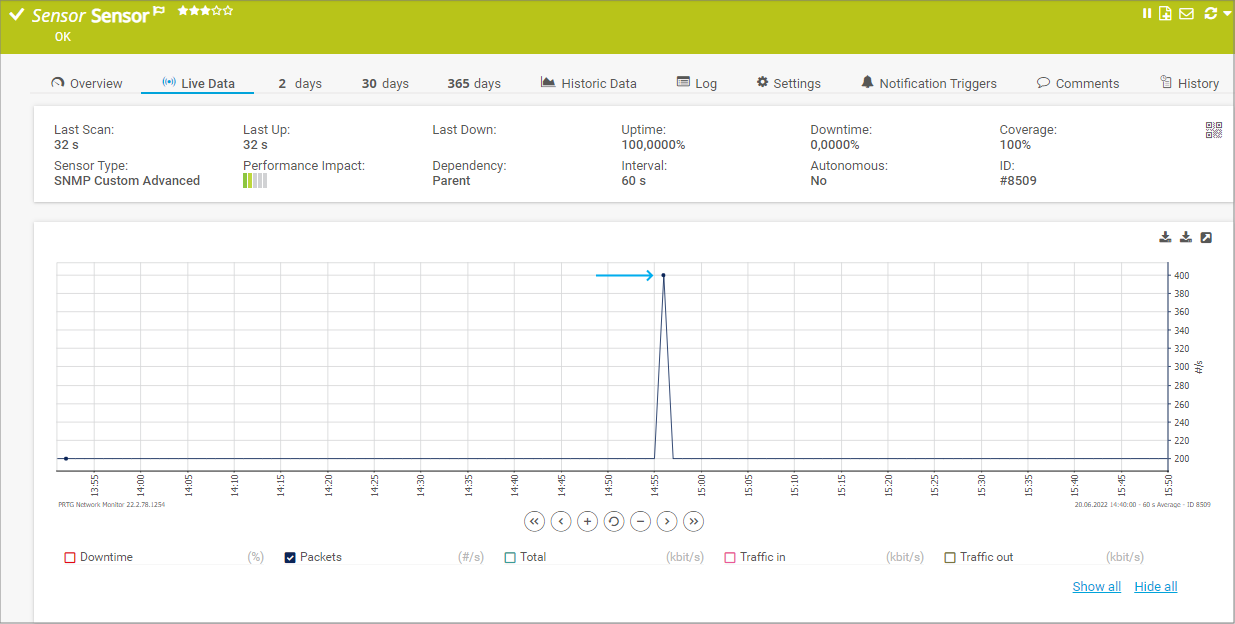This screenshot has width=1235, height=624.
Task: Refresh the sensor with the refresh icon
Action: point(1210,13)
